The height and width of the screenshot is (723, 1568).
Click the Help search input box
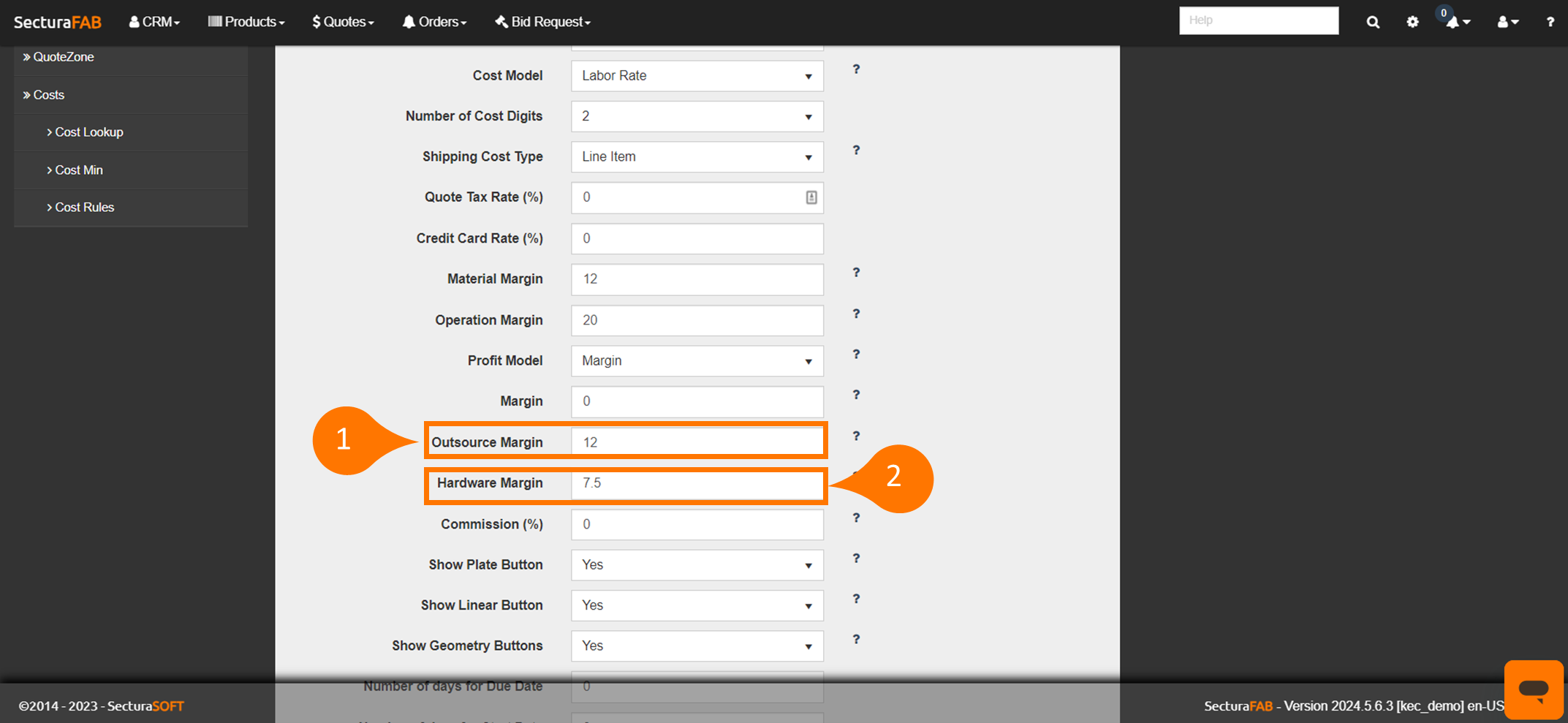[1258, 20]
